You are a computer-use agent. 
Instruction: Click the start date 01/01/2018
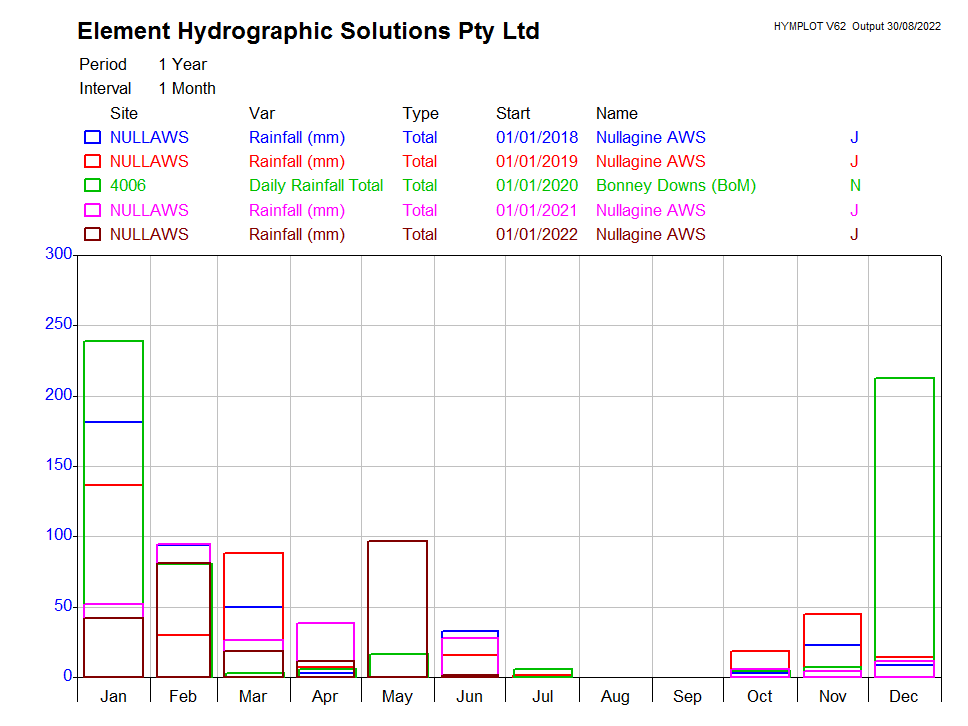pos(536,137)
